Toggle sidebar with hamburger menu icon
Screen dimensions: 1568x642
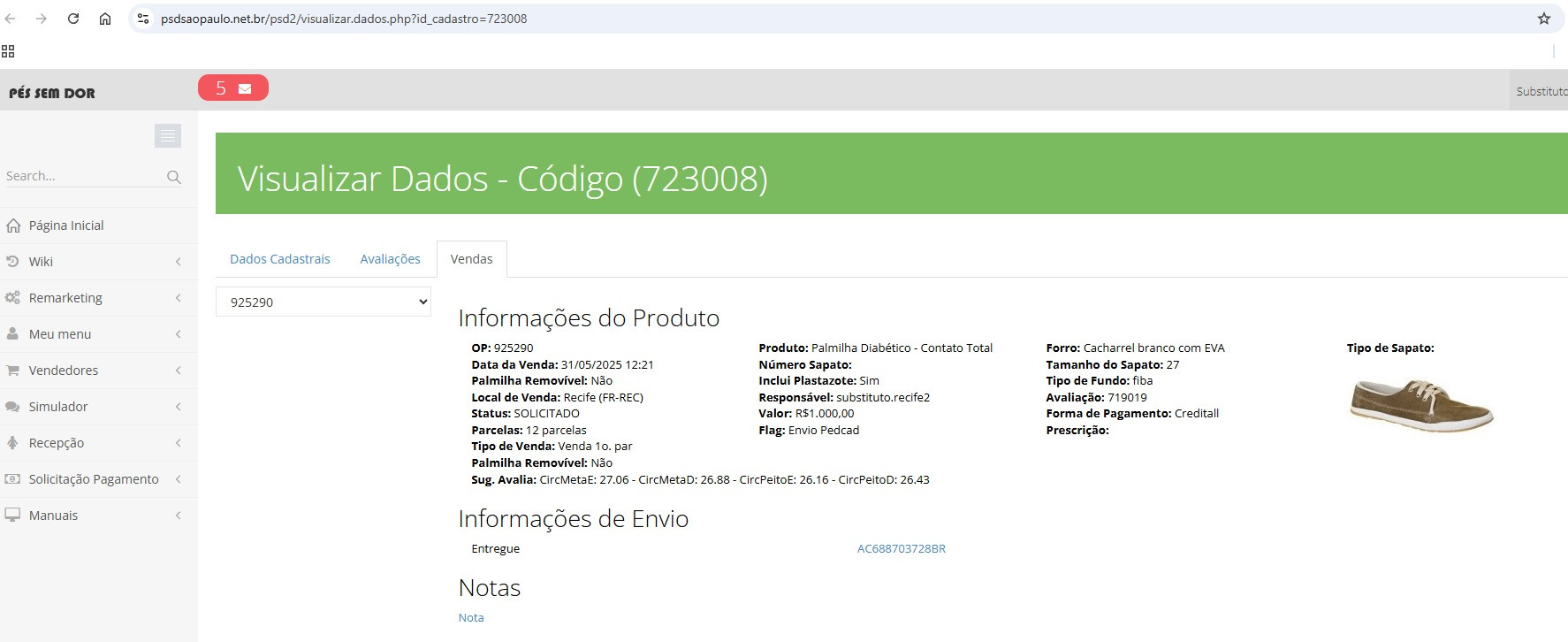(x=168, y=135)
